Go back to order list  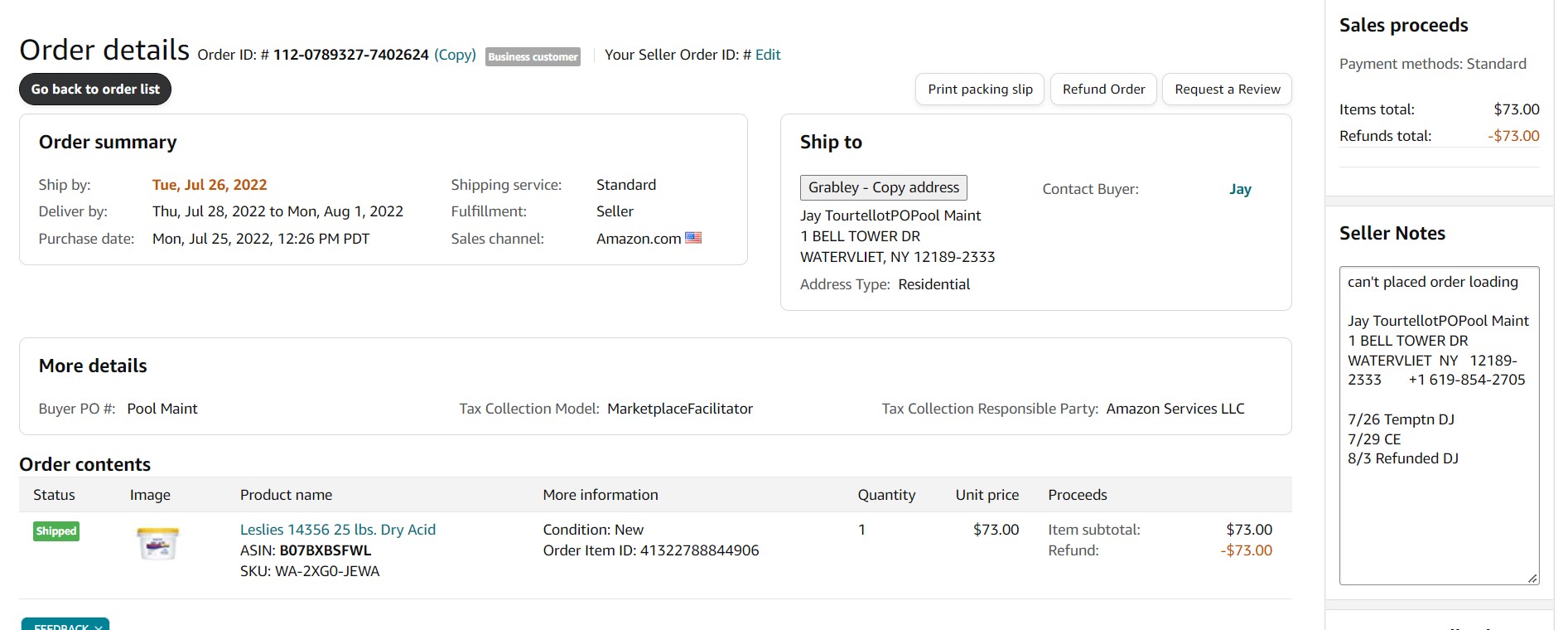click(95, 90)
